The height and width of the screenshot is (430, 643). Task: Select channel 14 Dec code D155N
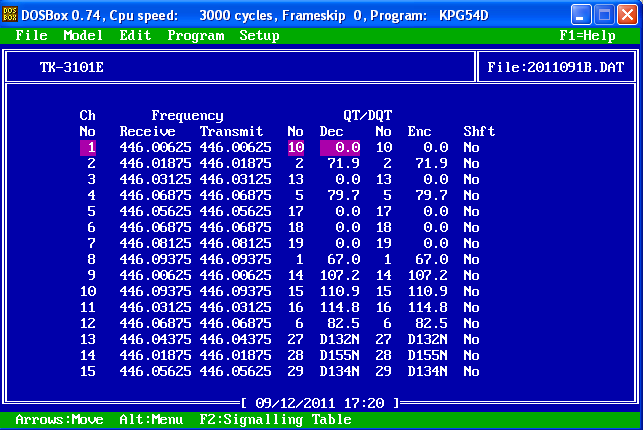pyautogui.click(x=340, y=355)
